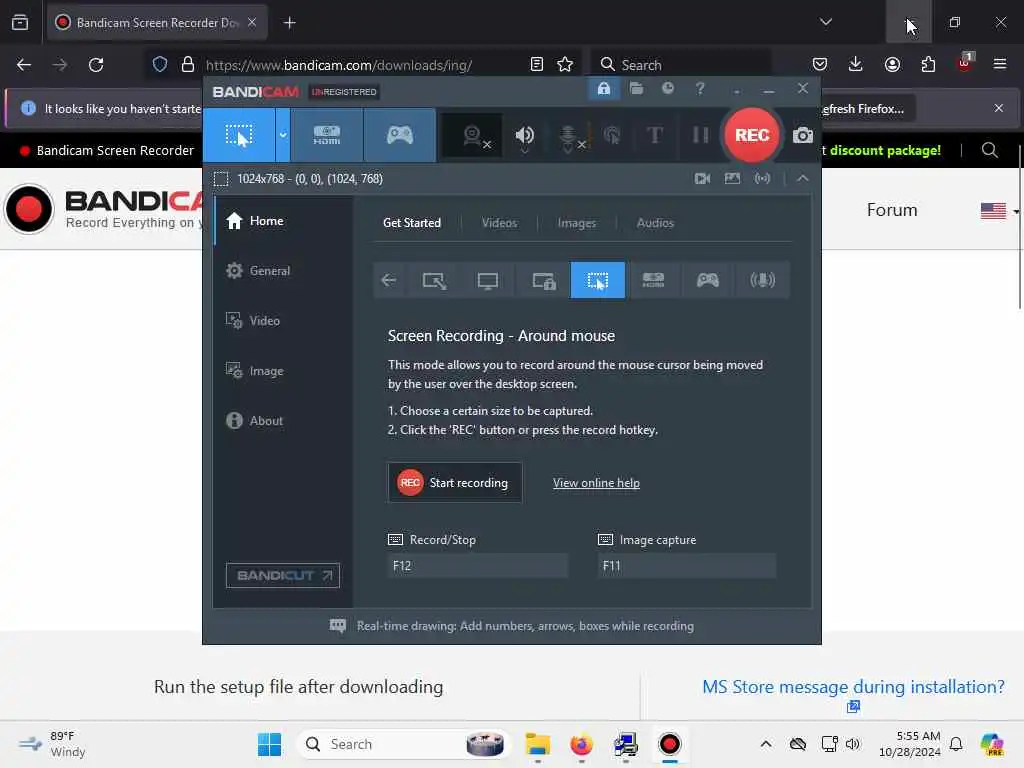Screen dimensions: 1024x768
Task: Toggle mouse click effect icon
Action: click(x=612, y=135)
